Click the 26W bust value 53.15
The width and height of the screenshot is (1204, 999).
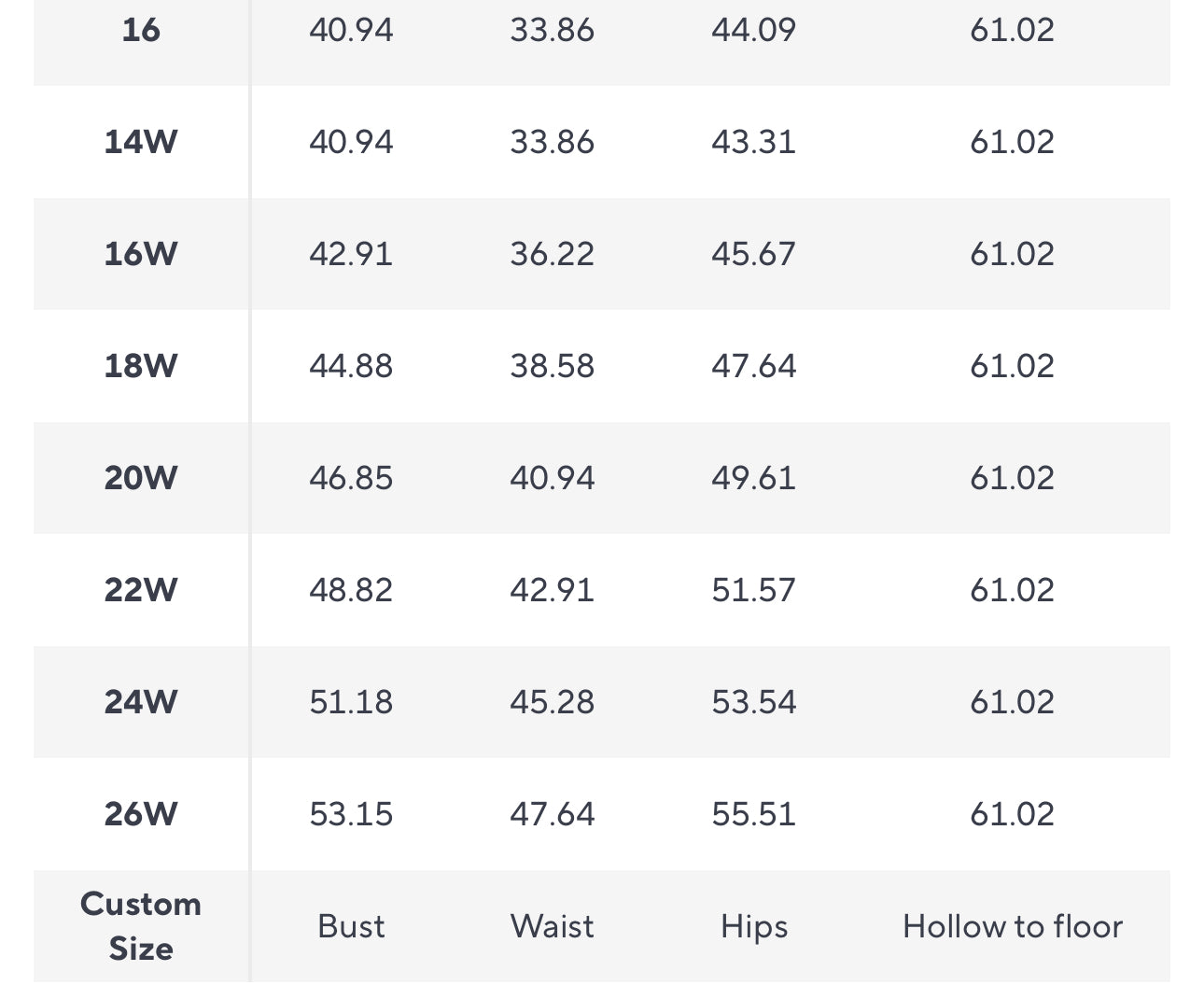pos(351,814)
